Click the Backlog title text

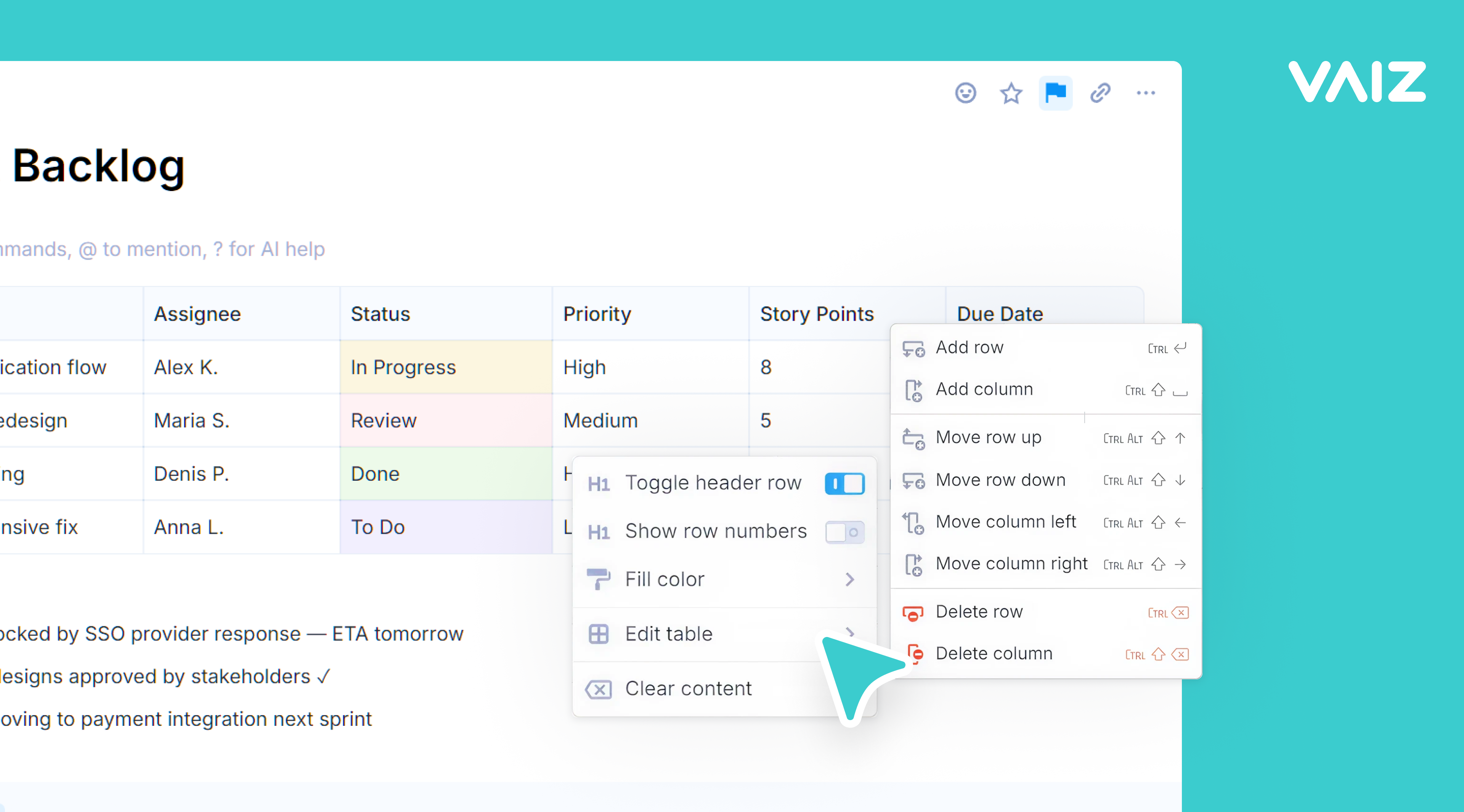[x=99, y=166]
